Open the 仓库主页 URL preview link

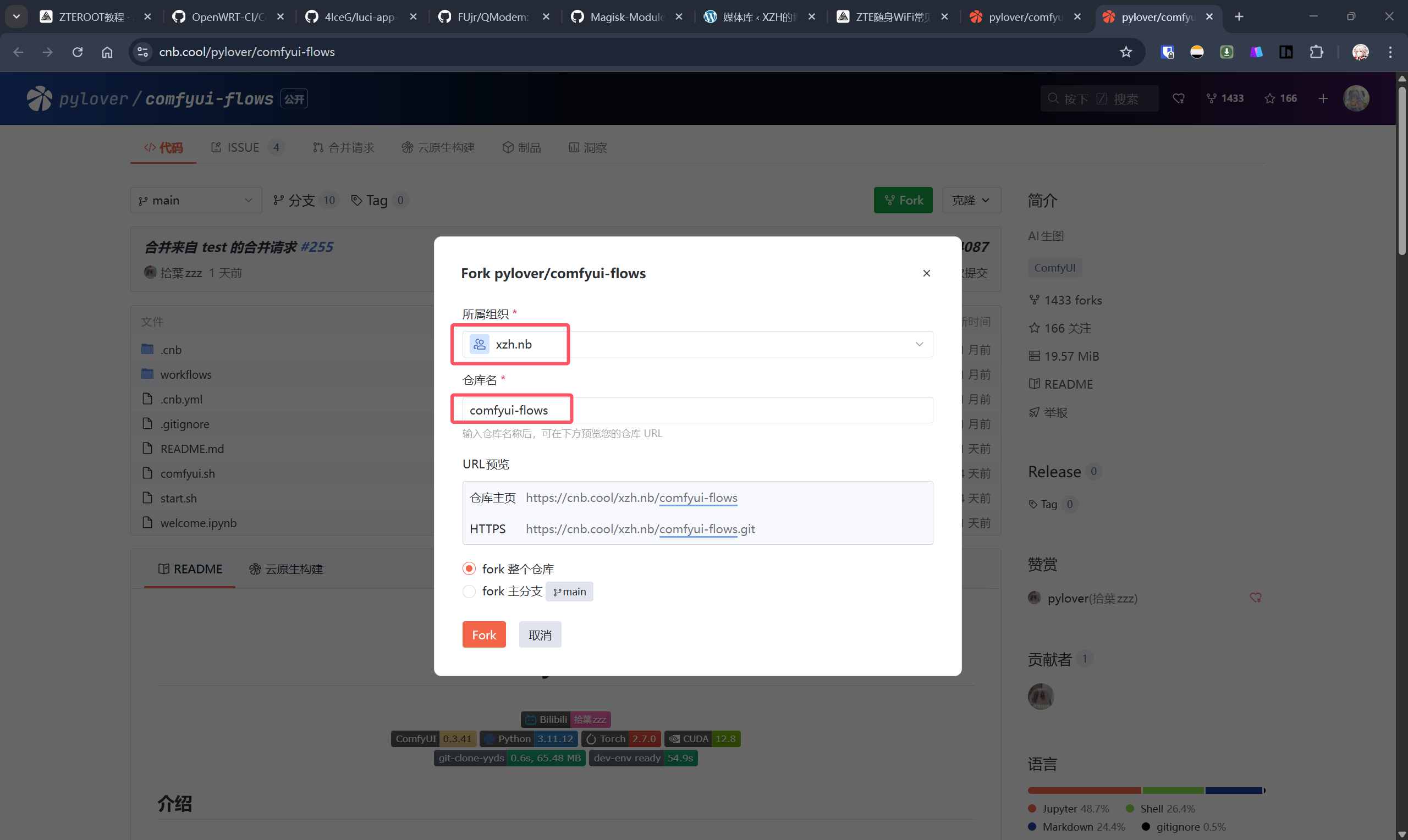(631, 498)
